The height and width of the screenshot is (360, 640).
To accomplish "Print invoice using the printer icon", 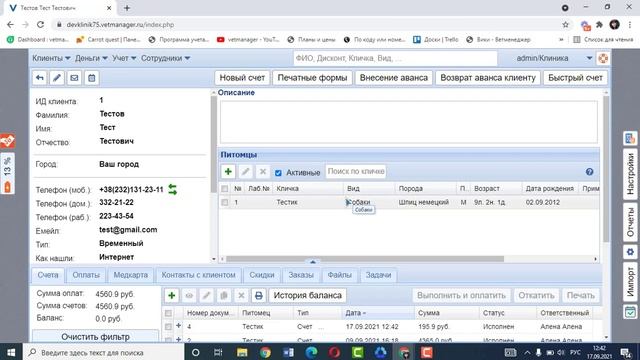I will coord(258,296).
